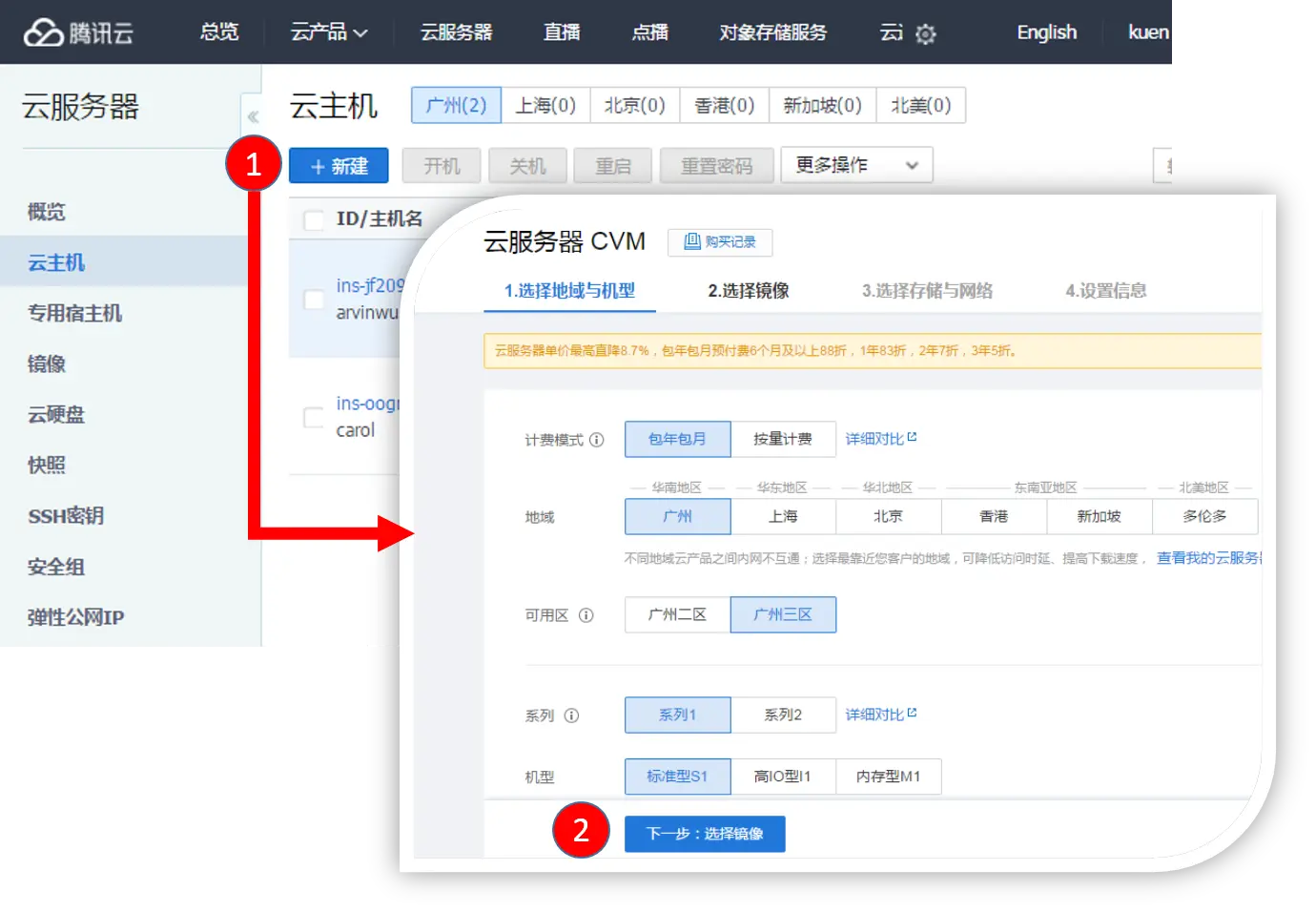Open the 更多操作 dropdown
Image resolution: width=1316 pixels, height=912 pixels.
(x=856, y=165)
